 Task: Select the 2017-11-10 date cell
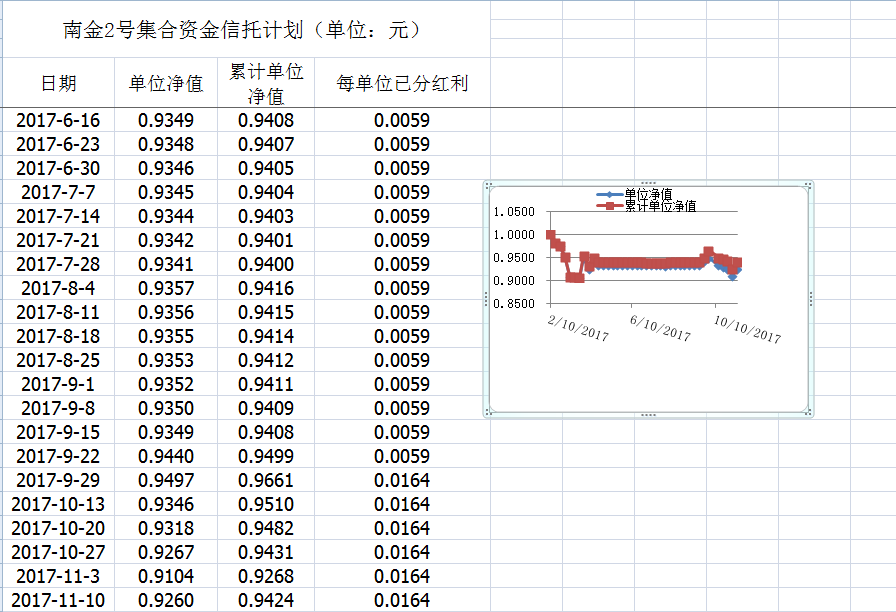pyautogui.click(x=58, y=600)
